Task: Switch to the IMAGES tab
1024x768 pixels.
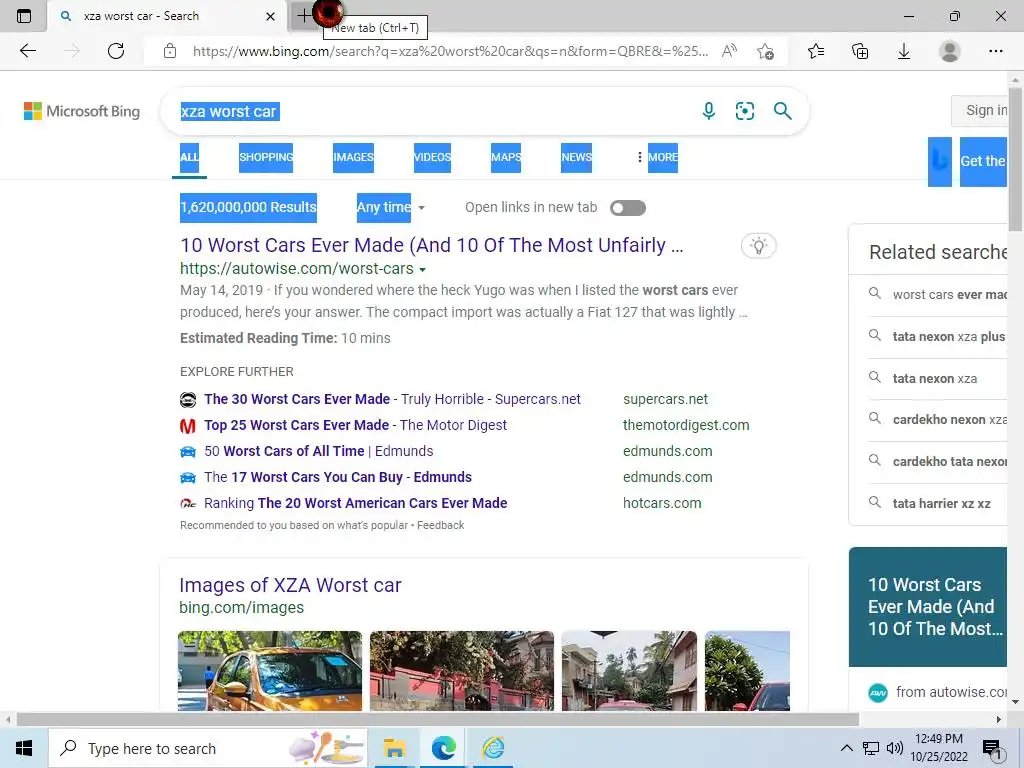Action: [x=353, y=157]
